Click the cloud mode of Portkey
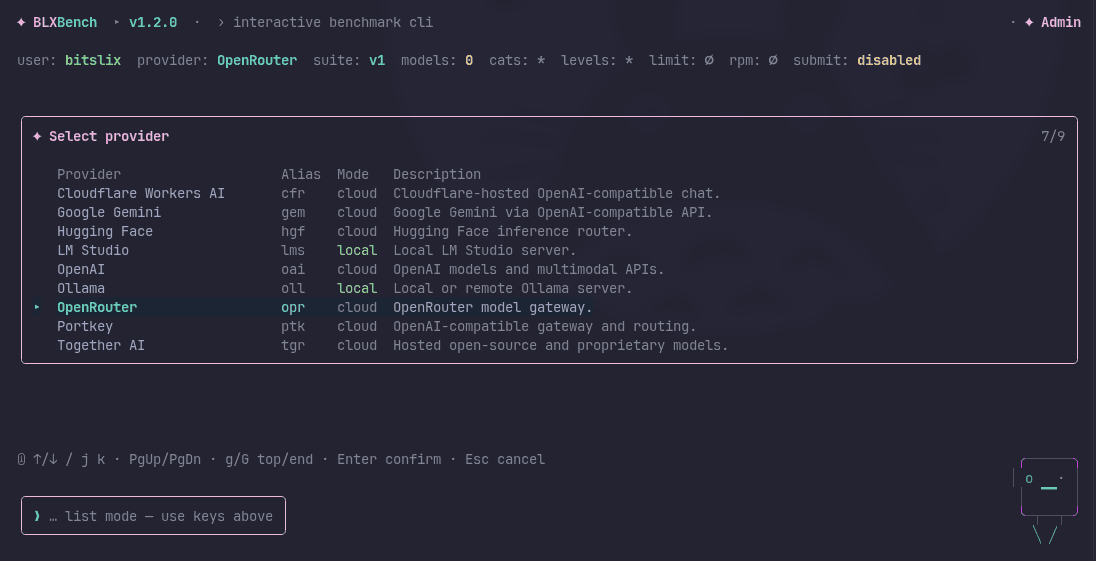The height and width of the screenshot is (561, 1096). 357,326
